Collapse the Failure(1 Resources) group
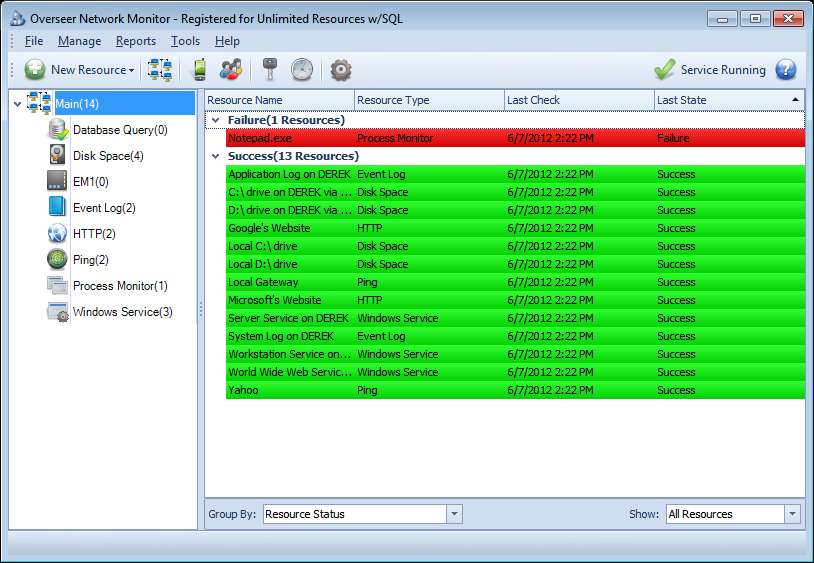Screen dimensions: 814x563 tap(215, 120)
